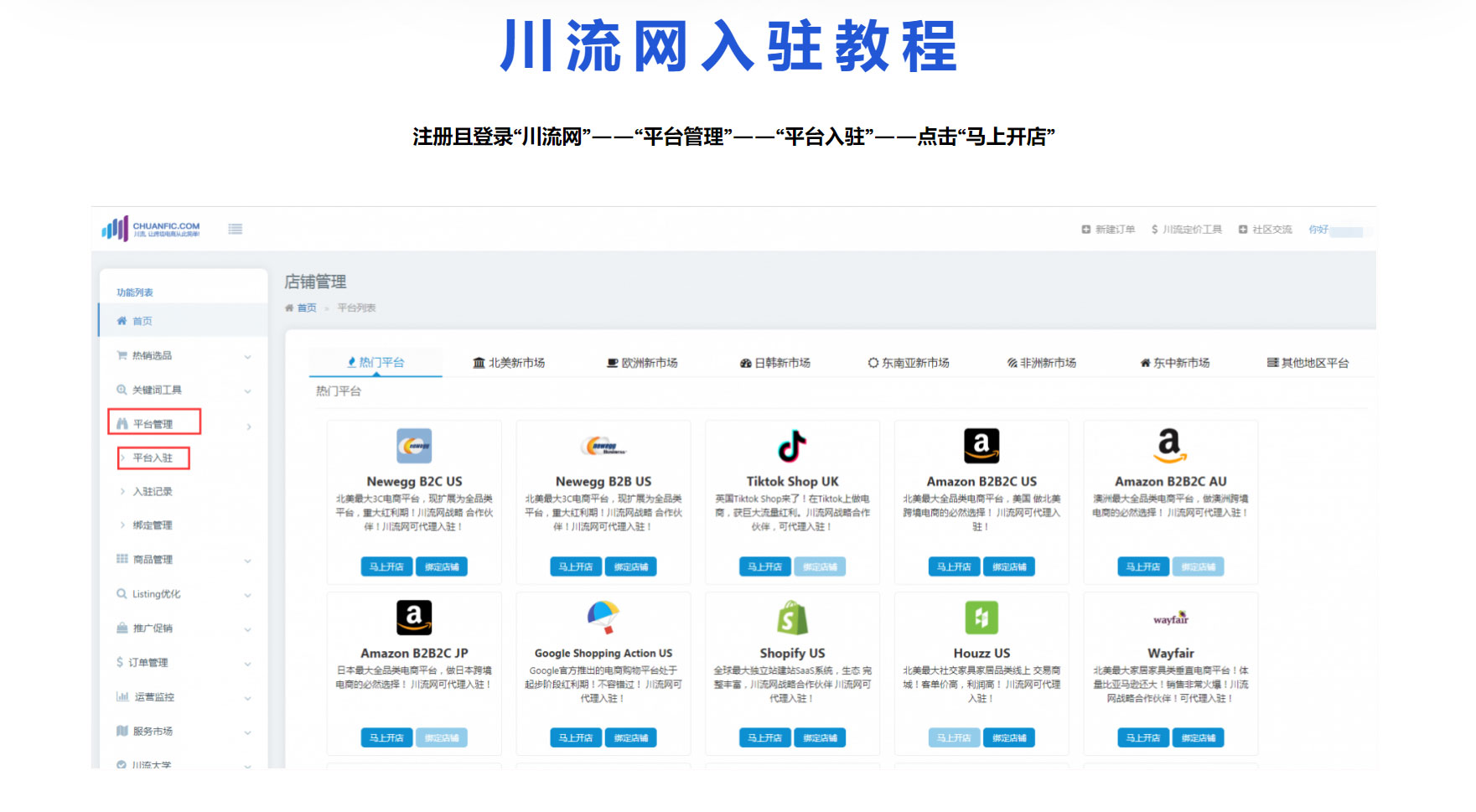Image resolution: width=1476 pixels, height=812 pixels.
Task: Click the map icon beside 服务市场
Action: [122, 731]
